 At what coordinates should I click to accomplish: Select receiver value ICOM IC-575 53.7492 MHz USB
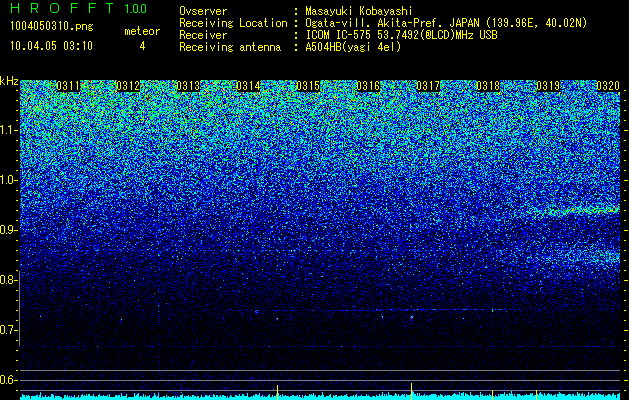(401, 35)
